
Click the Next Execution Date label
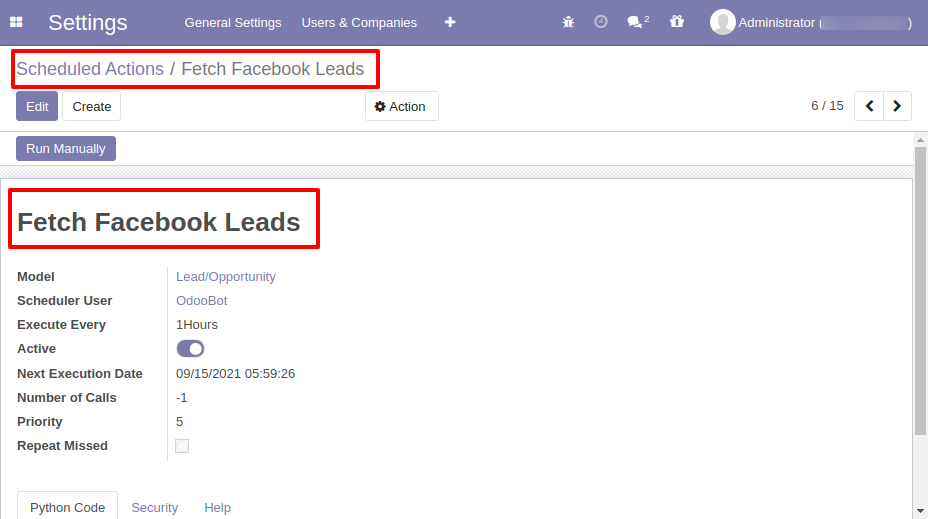[x=80, y=373]
